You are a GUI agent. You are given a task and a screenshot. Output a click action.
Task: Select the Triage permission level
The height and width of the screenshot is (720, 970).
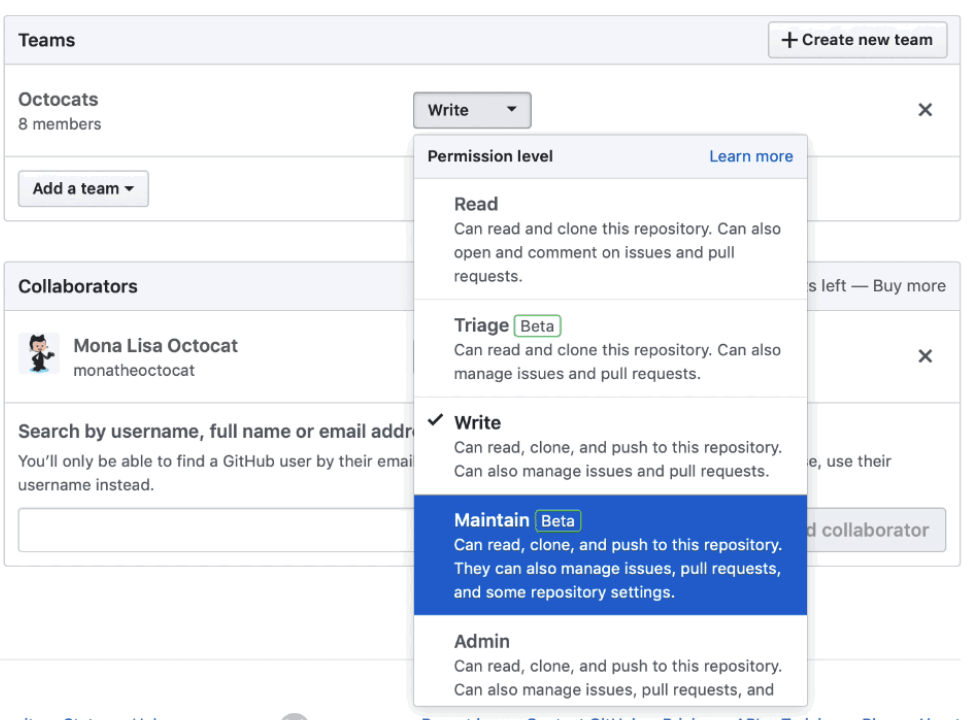pos(610,348)
